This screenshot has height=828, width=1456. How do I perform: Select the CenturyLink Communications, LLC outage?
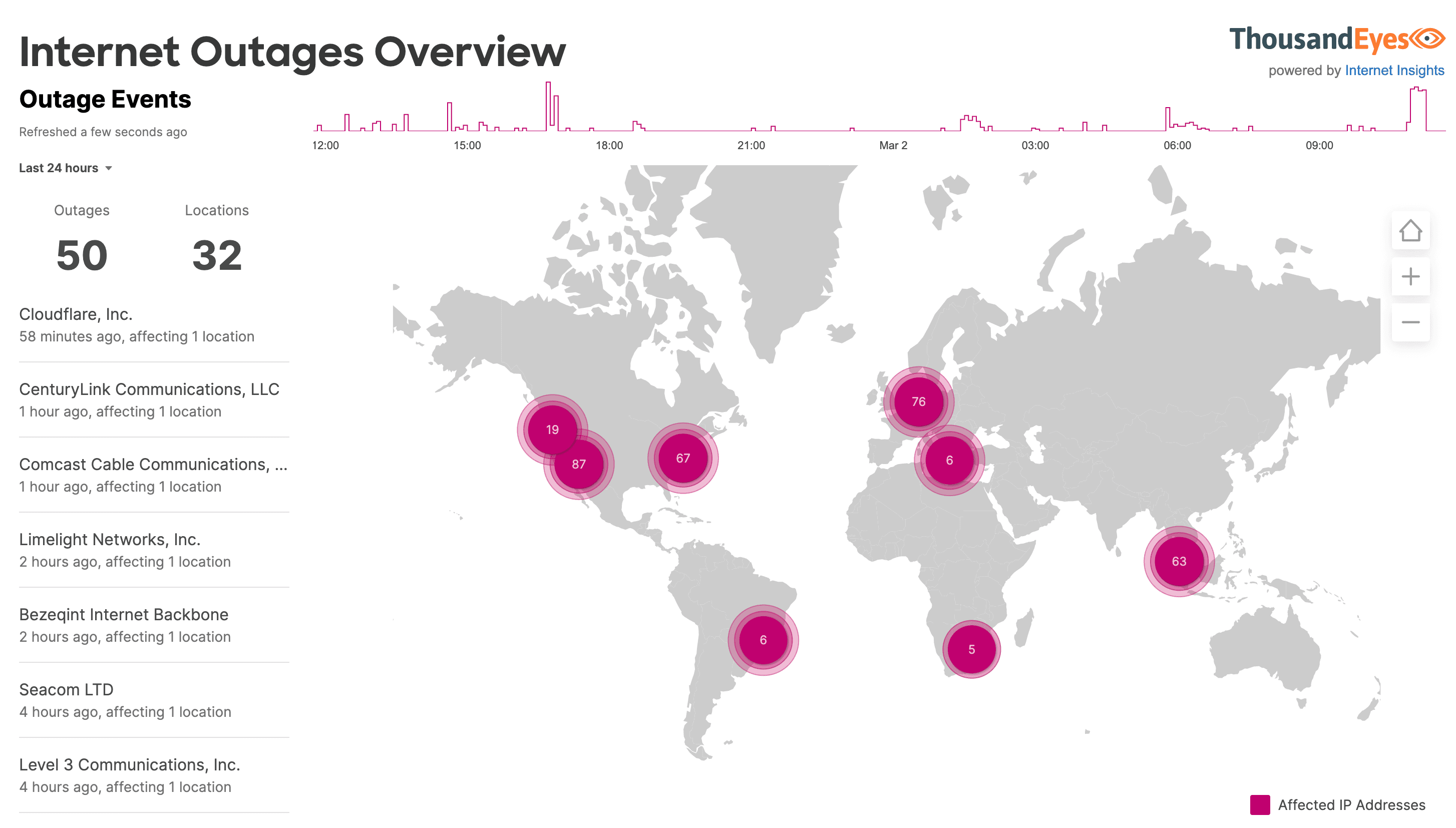point(154,400)
